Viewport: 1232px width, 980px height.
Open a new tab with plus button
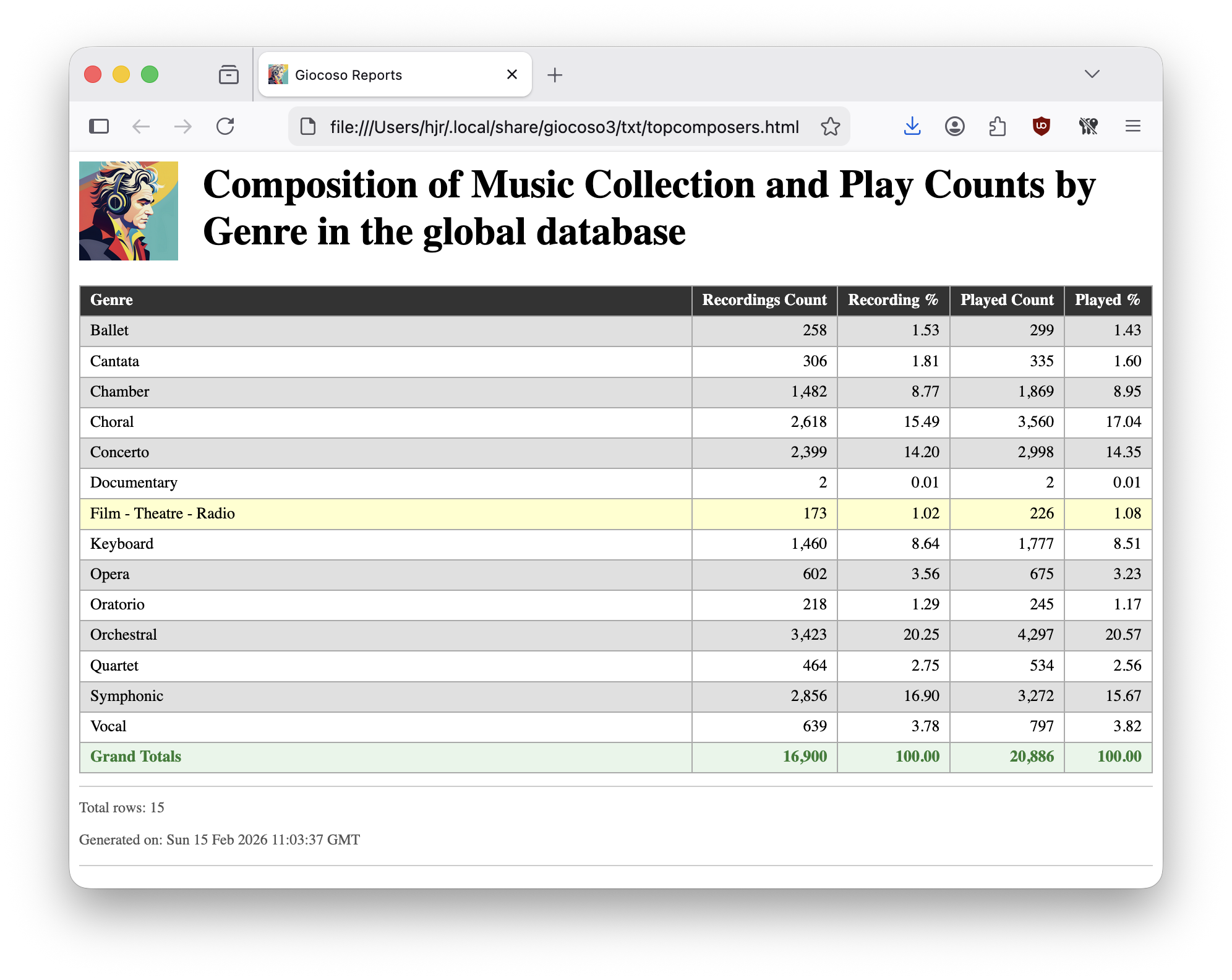click(x=555, y=75)
